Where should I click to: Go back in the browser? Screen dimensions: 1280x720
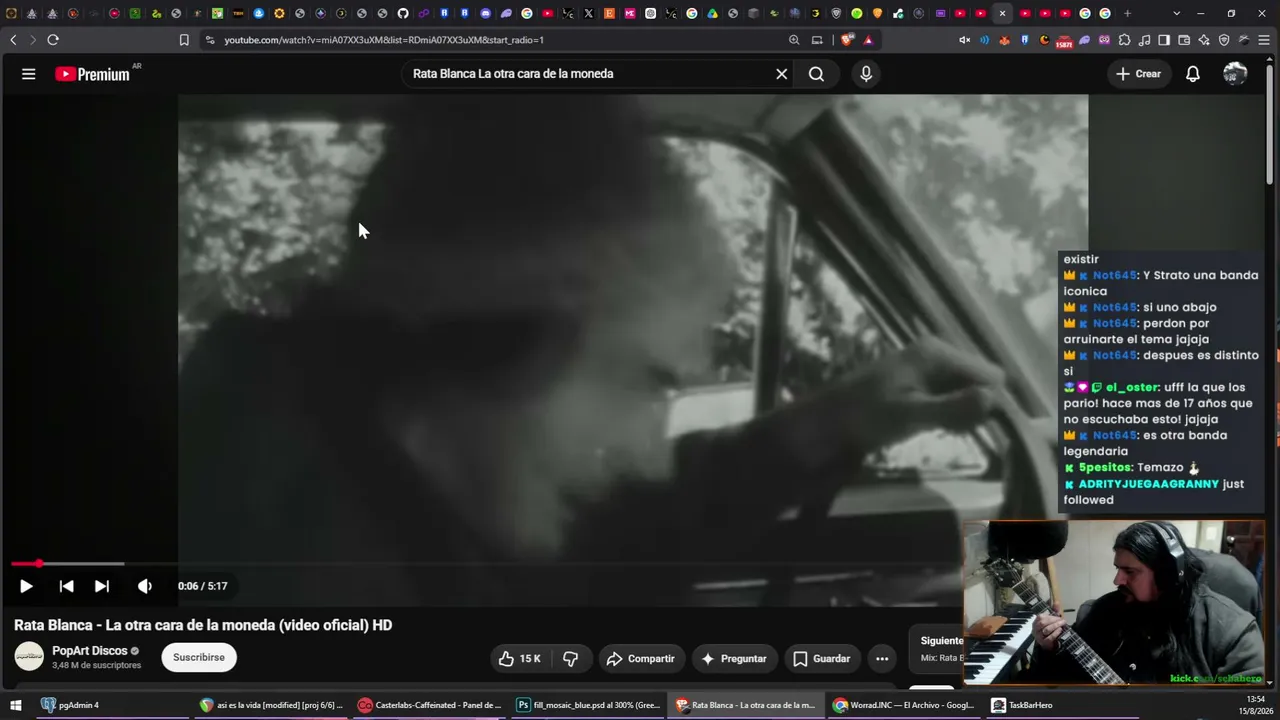13,40
